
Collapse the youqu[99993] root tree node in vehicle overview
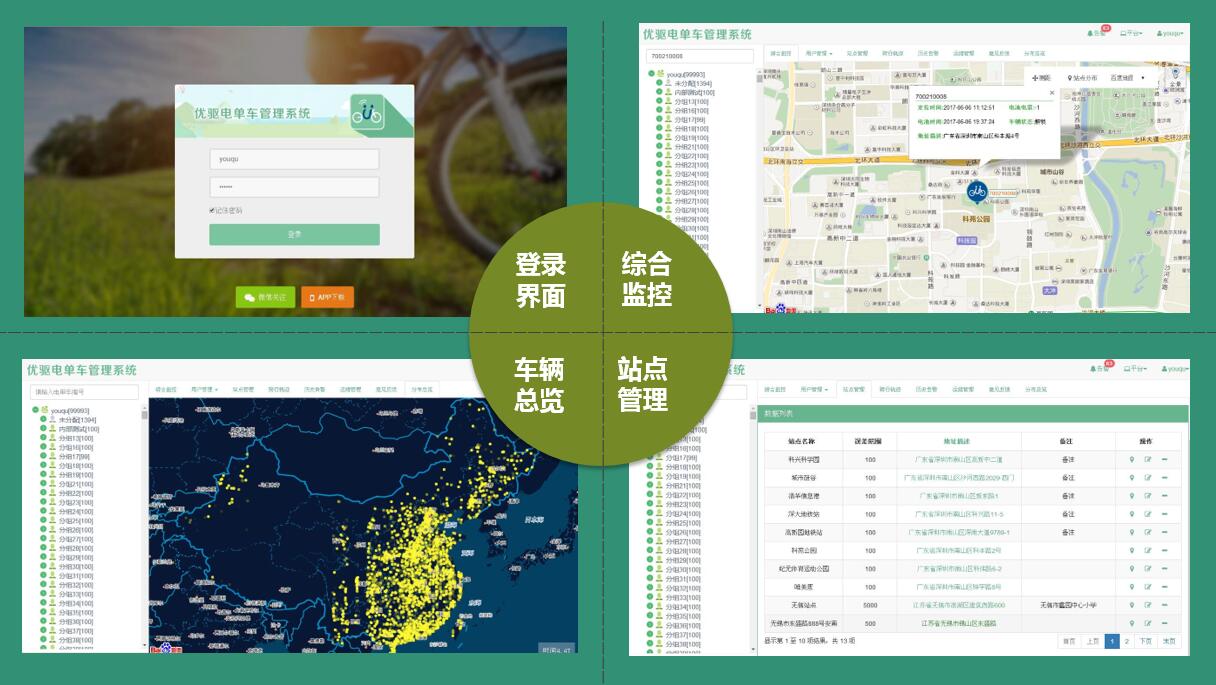35,410
